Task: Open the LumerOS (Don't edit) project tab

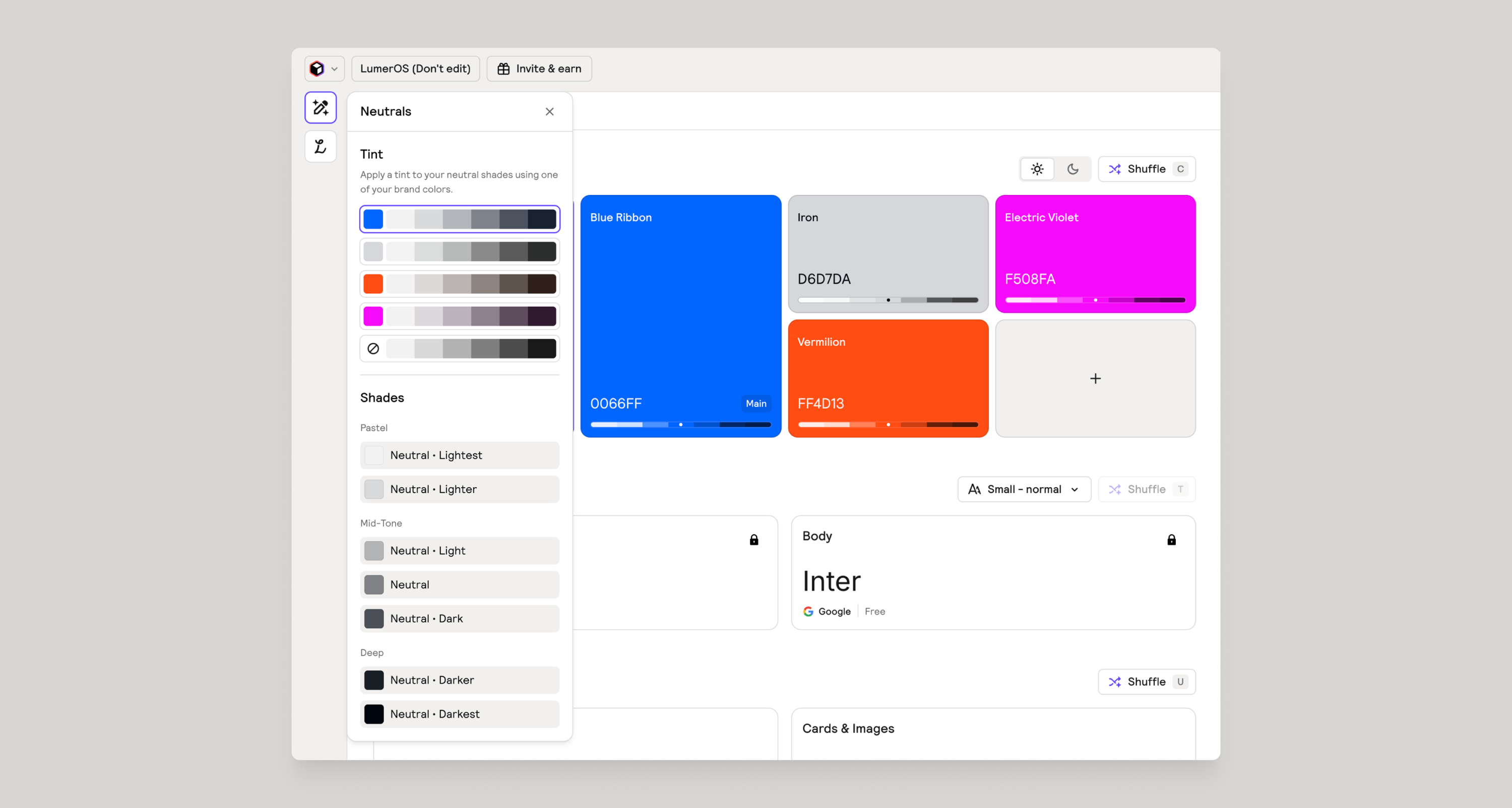Action: pyautogui.click(x=415, y=69)
